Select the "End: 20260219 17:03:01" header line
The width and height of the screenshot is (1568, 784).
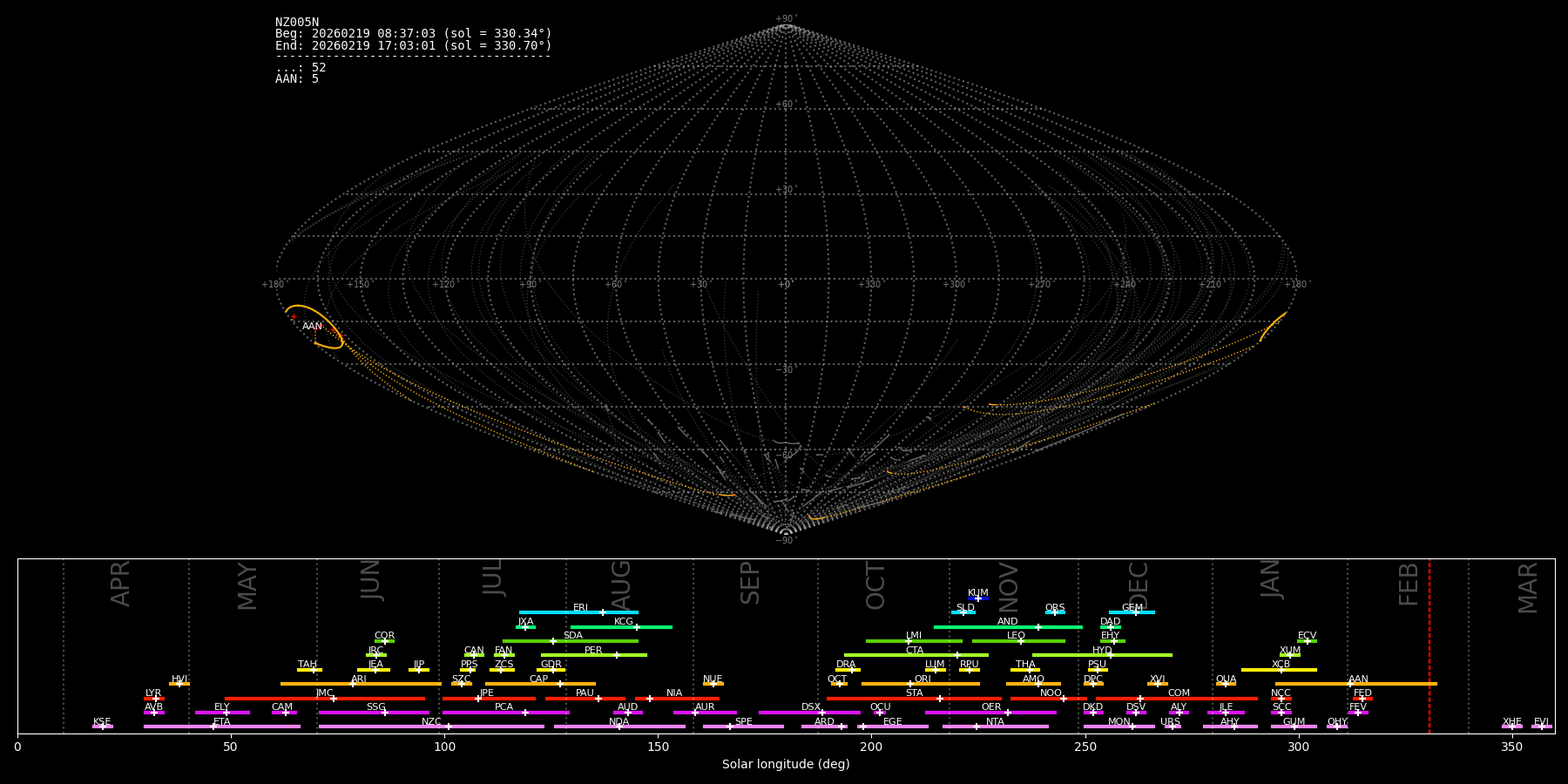coord(414,45)
